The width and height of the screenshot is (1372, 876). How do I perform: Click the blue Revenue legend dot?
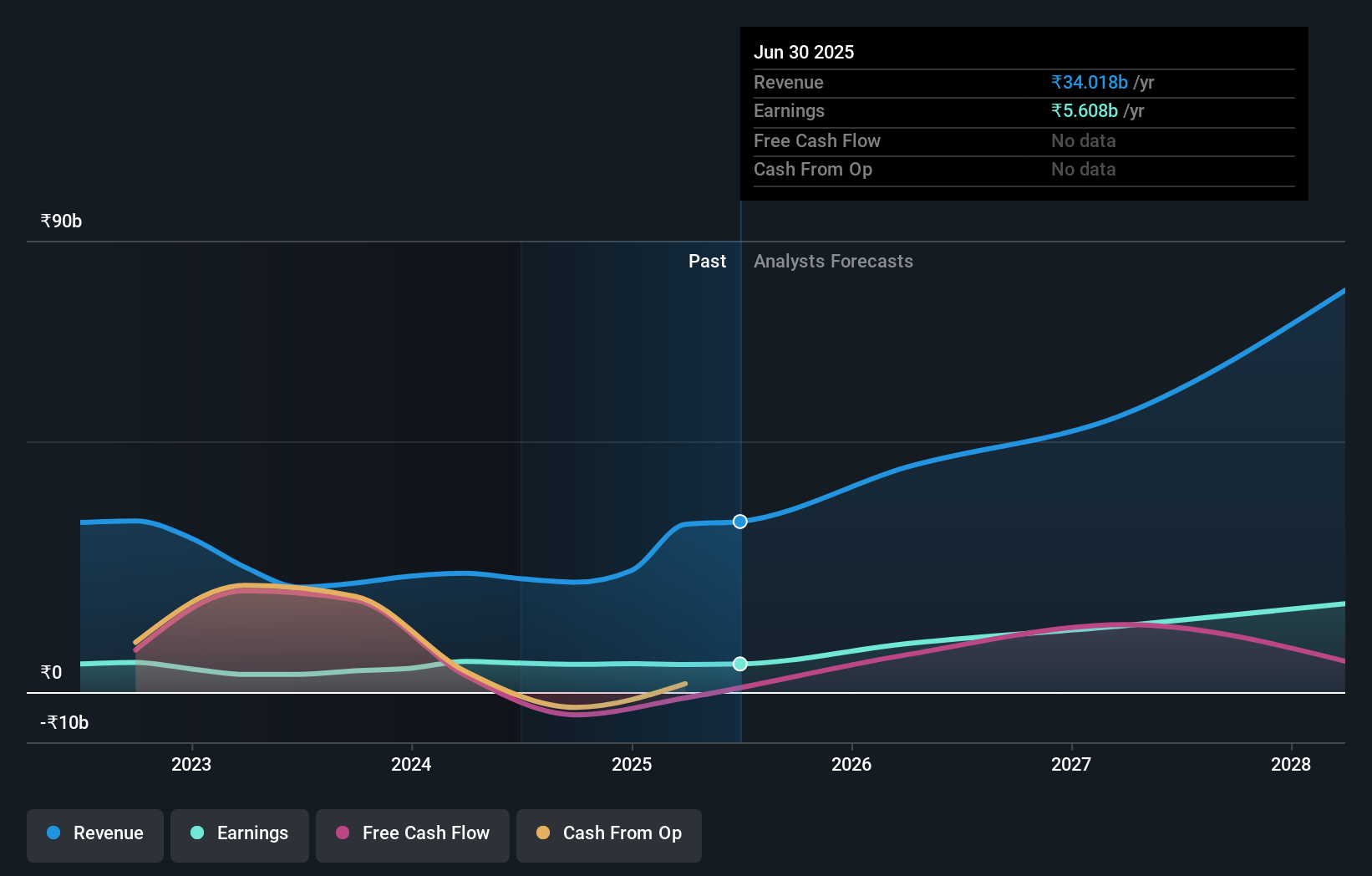pyautogui.click(x=52, y=834)
